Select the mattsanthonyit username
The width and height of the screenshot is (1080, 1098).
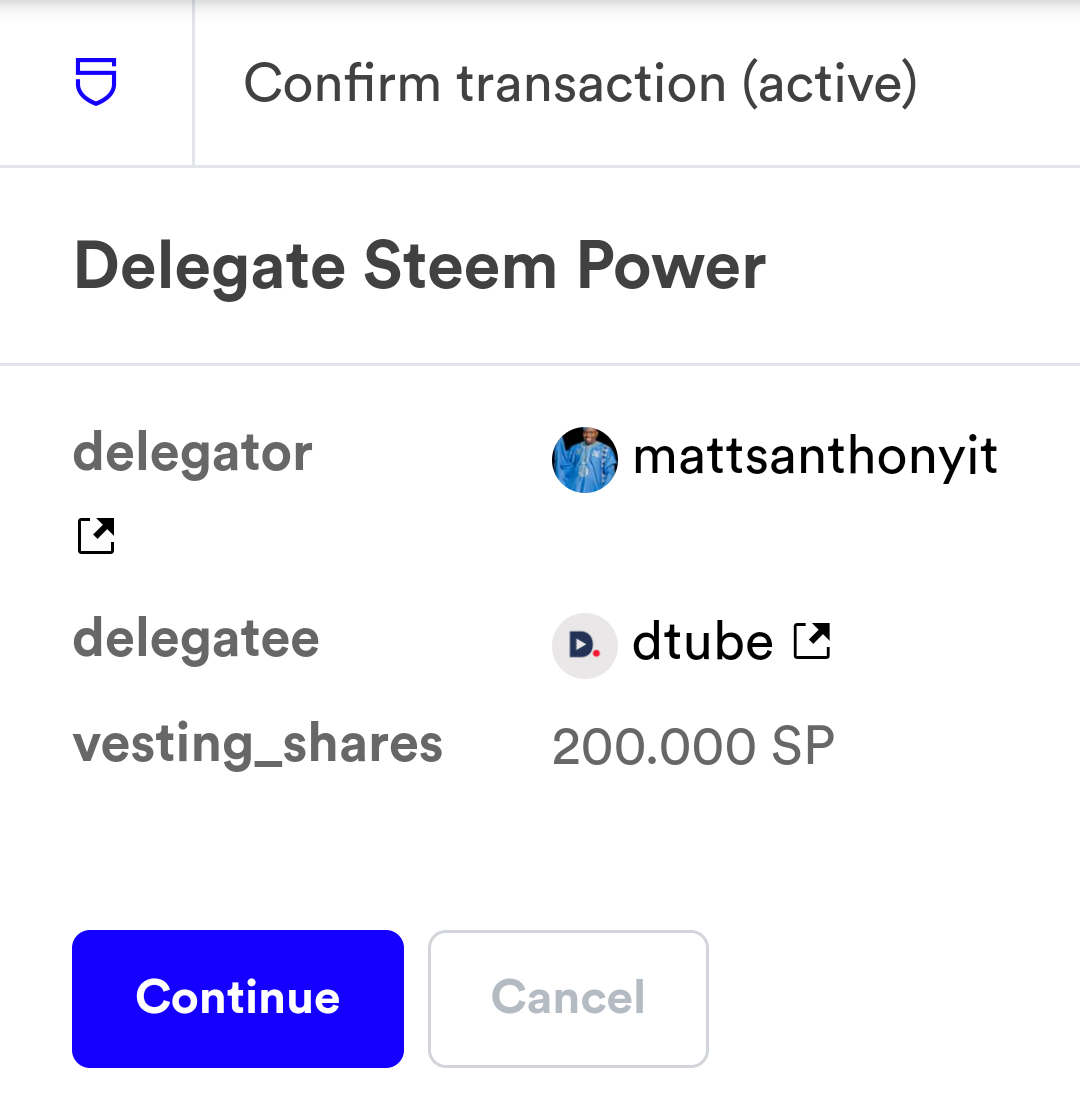(815, 457)
